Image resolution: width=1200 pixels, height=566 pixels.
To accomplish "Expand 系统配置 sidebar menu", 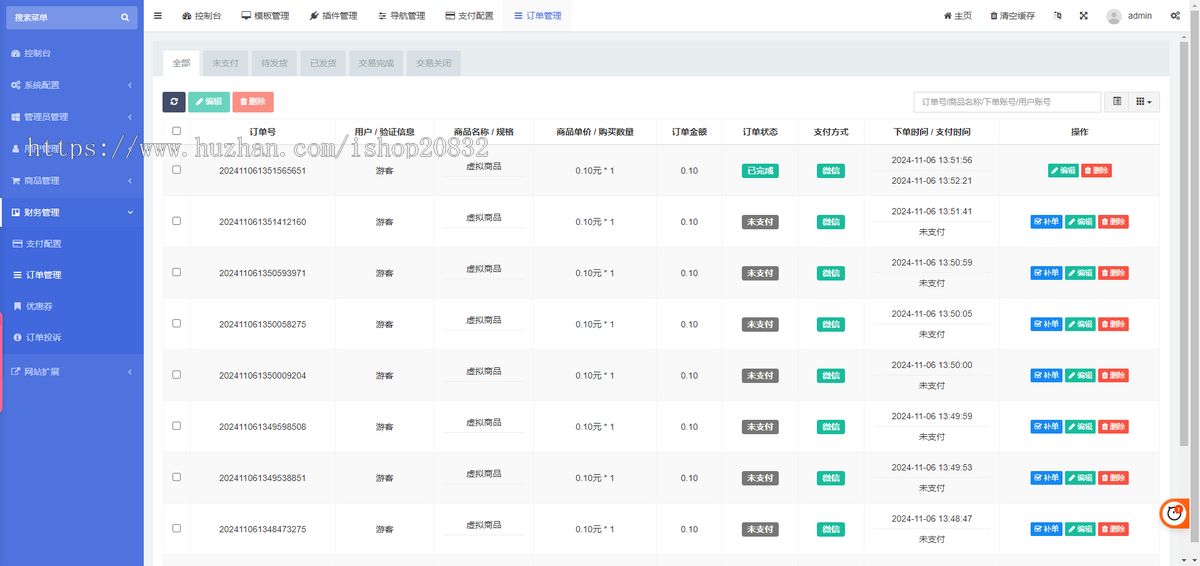I will (70, 85).
